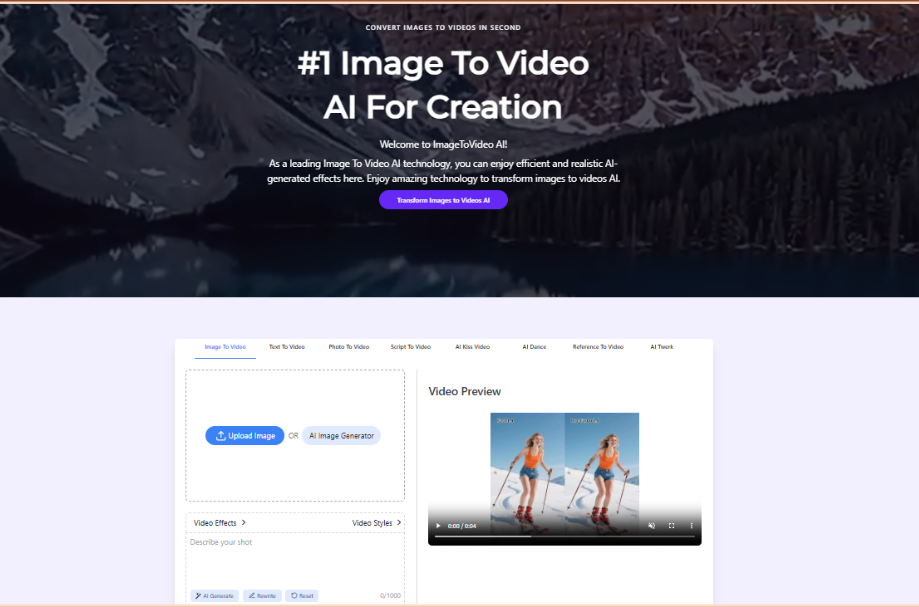The height and width of the screenshot is (607, 919).
Task: Click the upload arrow icon on Upload Image
Action: pos(219,435)
